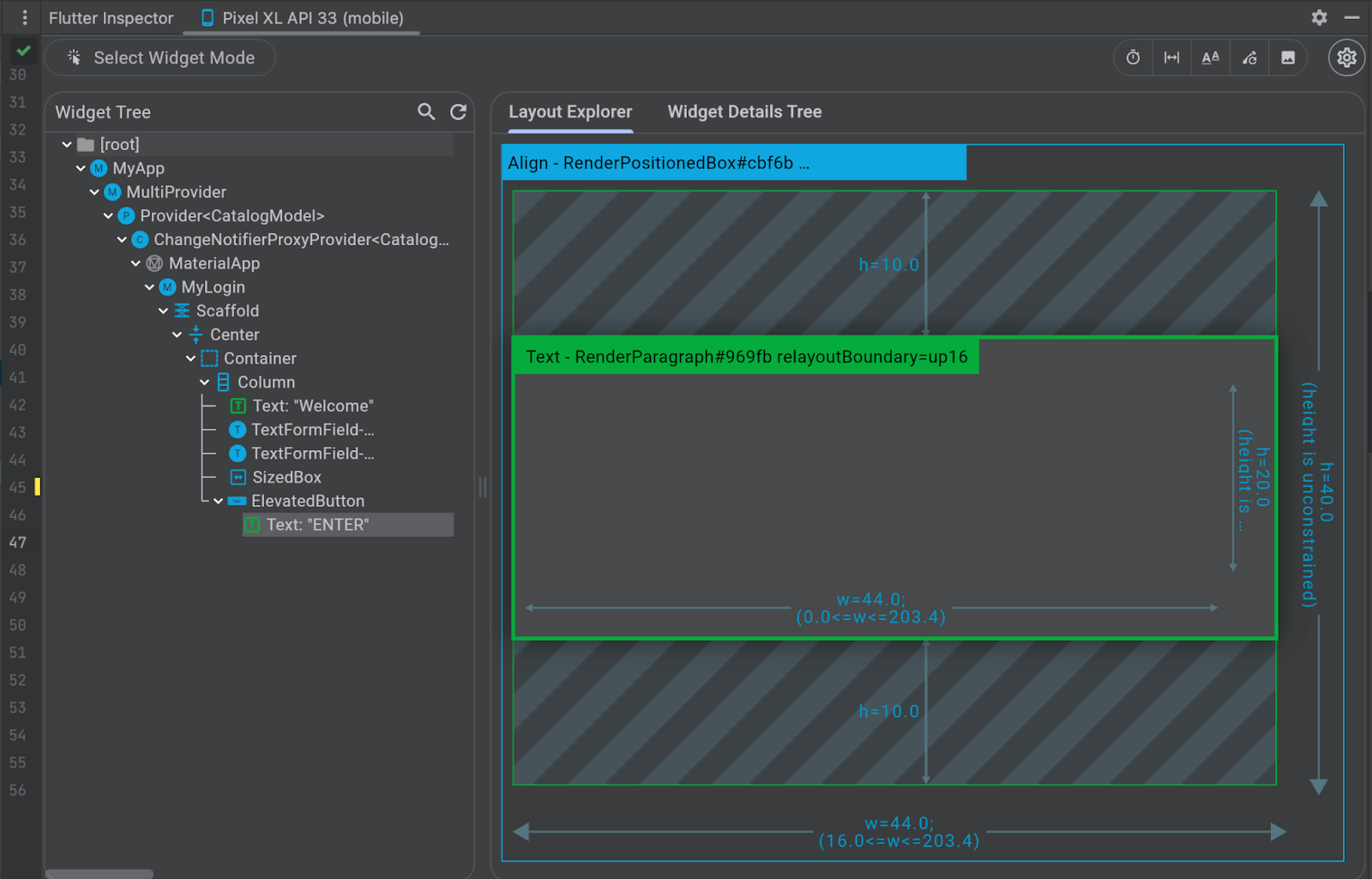Refresh the Widget Tree
The height and width of the screenshot is (879, 1372).
point(459,111)
